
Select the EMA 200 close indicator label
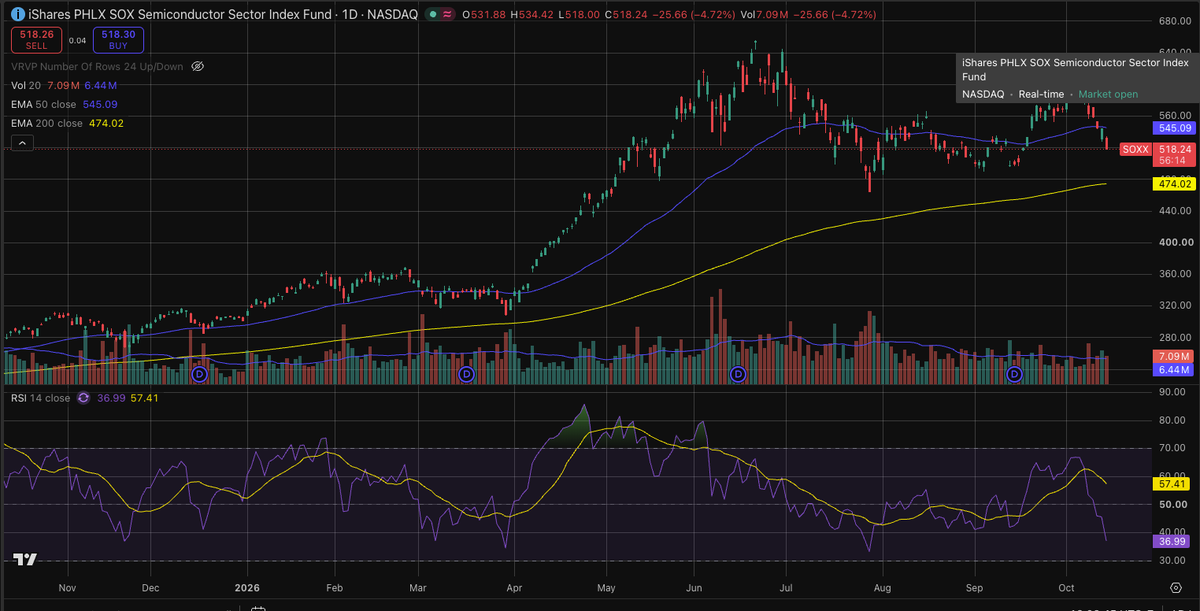(47, 123)
